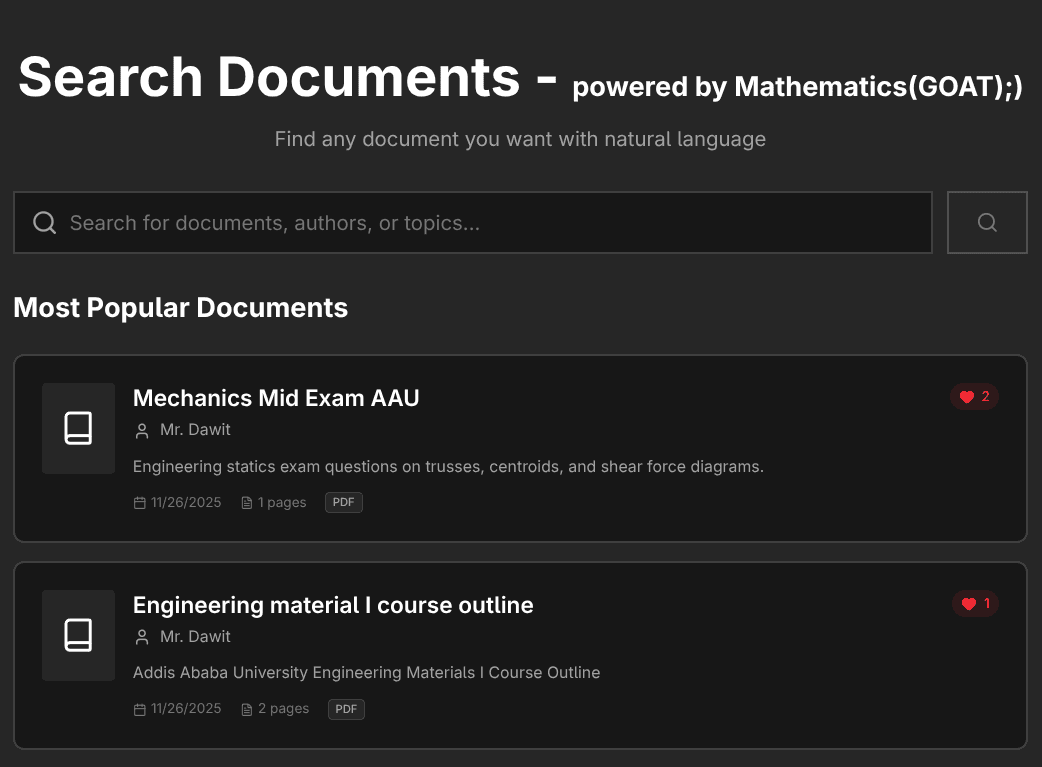Click the PDF badge on Engineering material card
Viewport: 1042px width, 767px height.
point(346,709)
